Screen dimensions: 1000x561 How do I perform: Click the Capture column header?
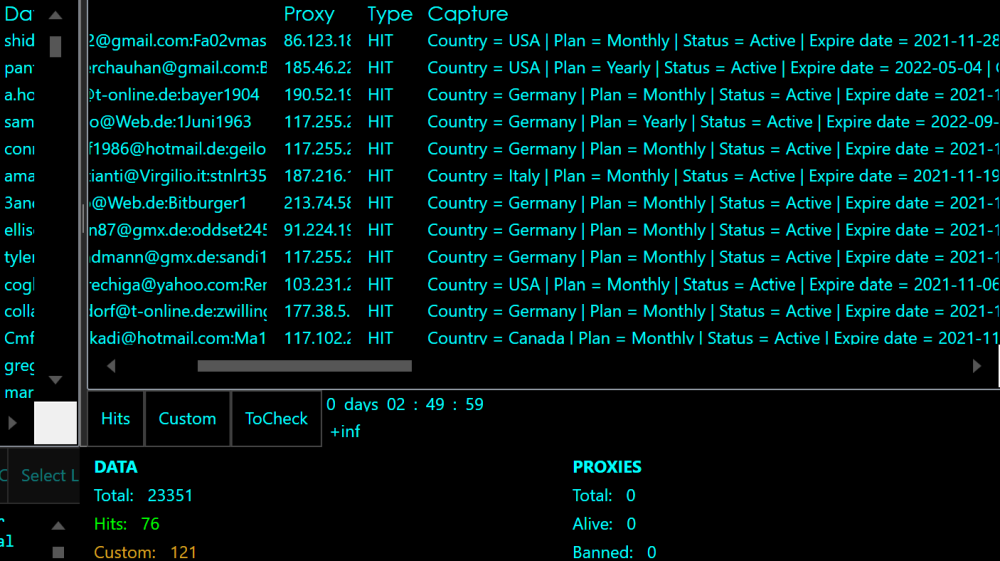click(x=467, y=14)
